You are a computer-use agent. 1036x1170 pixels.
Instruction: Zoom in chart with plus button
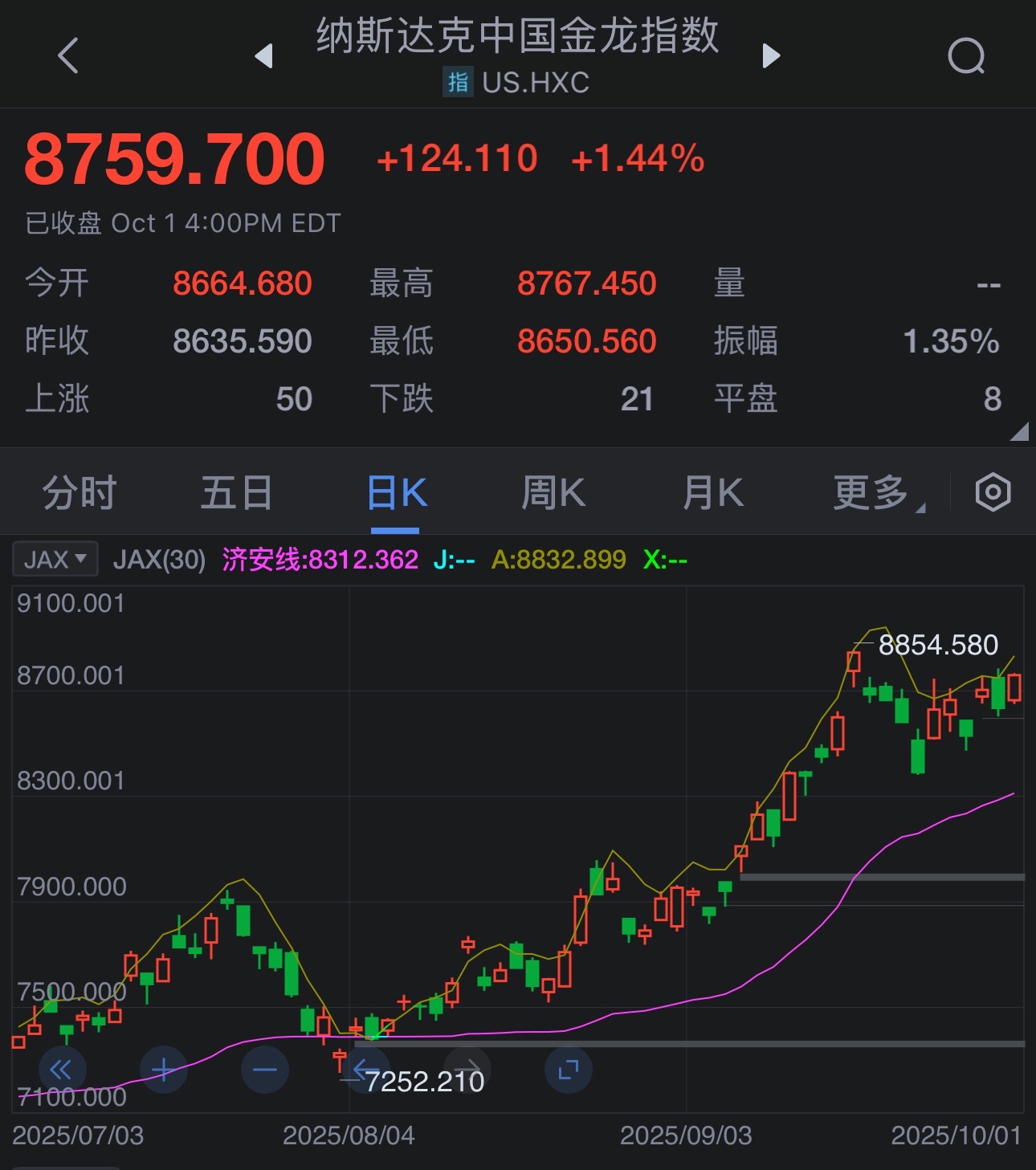(163, 1069)
